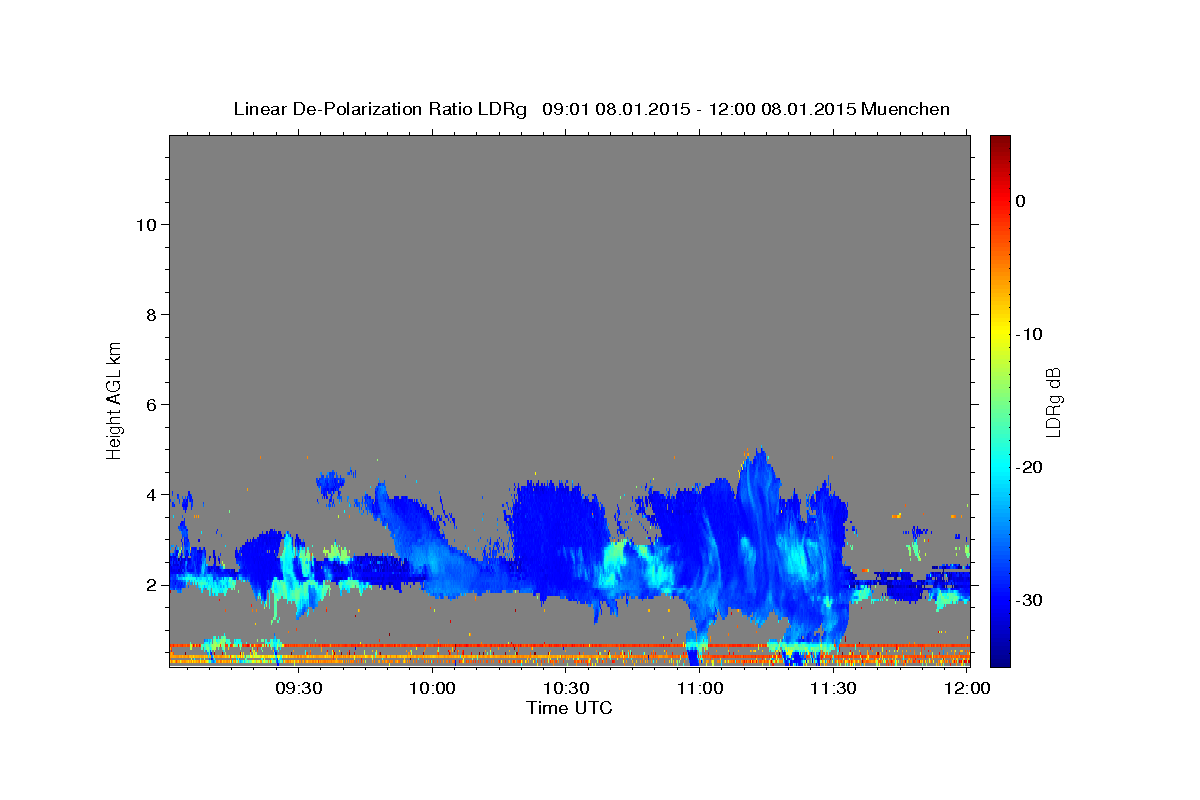Click the height tick label 6
1200x800 pixels.
click(150, 404)
